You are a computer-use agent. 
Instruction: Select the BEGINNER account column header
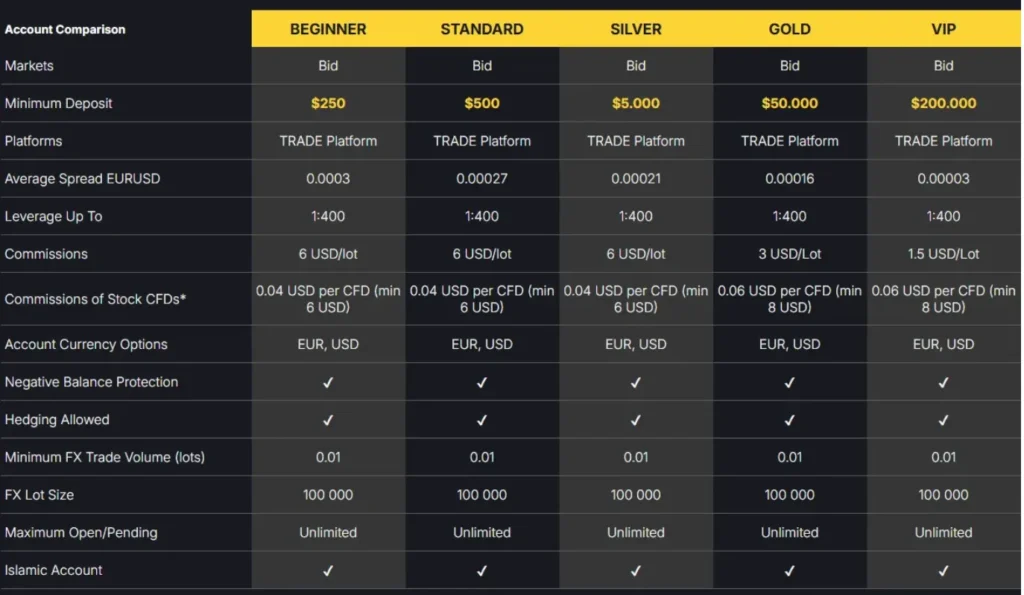click(328, 29)
